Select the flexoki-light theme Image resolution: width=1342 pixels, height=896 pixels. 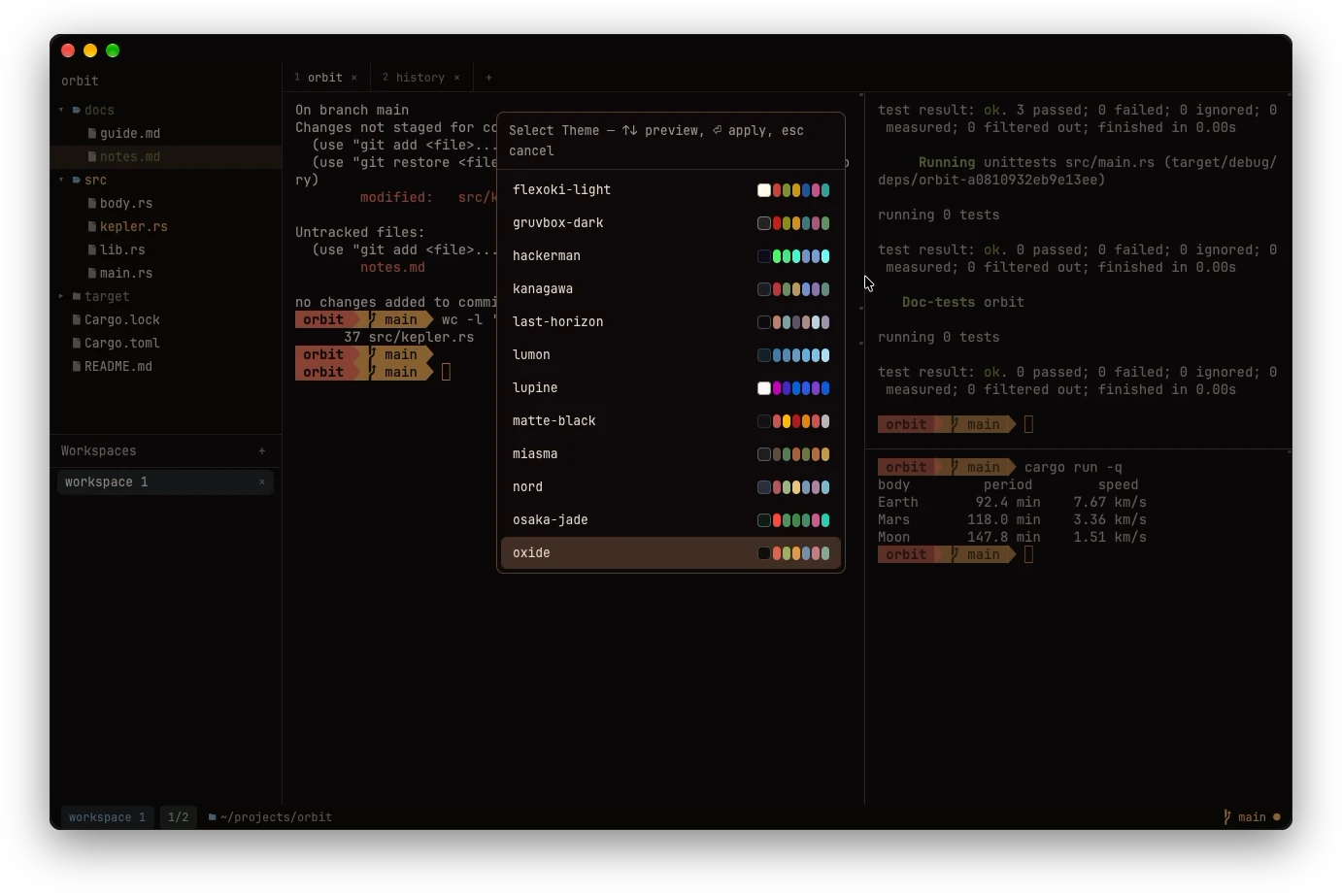pyautogui.click(x=671, y=190)
